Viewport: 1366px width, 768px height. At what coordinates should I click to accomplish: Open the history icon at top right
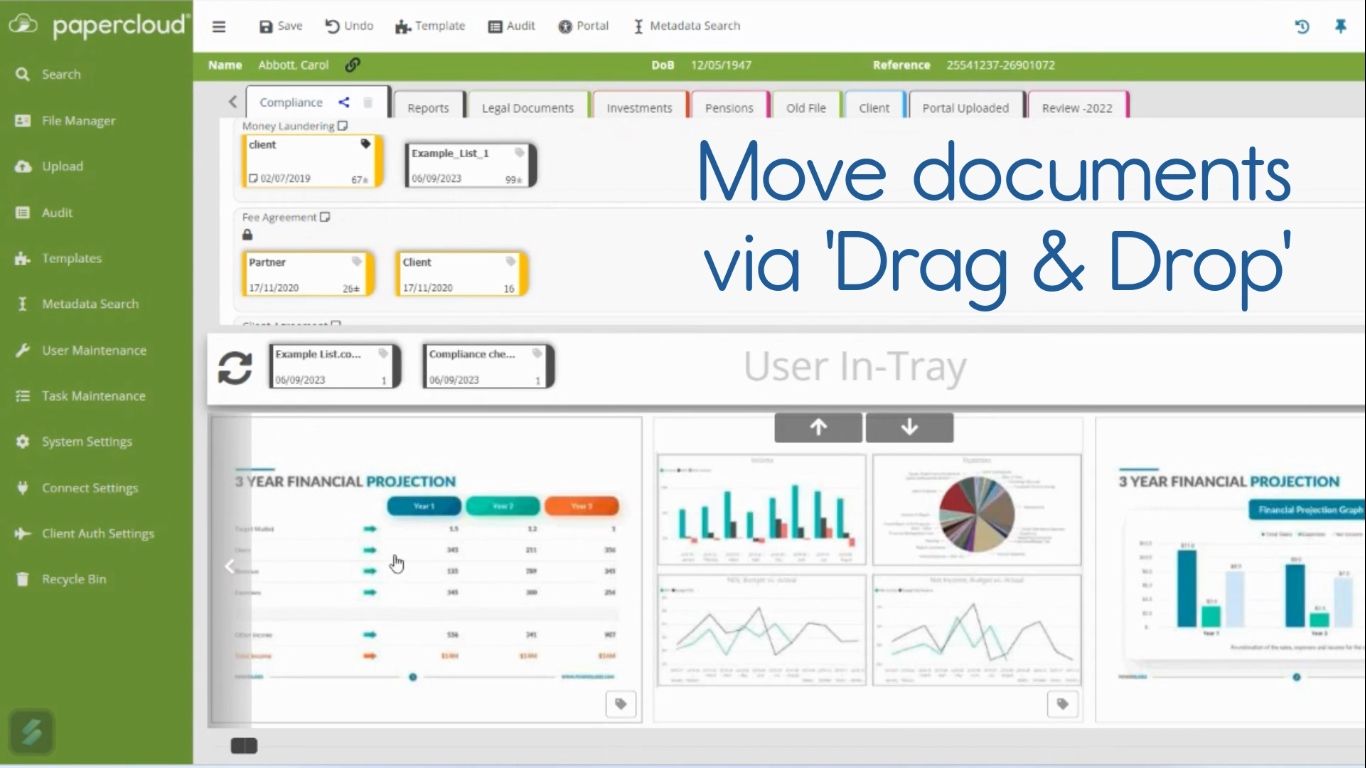pos(1302,27)
